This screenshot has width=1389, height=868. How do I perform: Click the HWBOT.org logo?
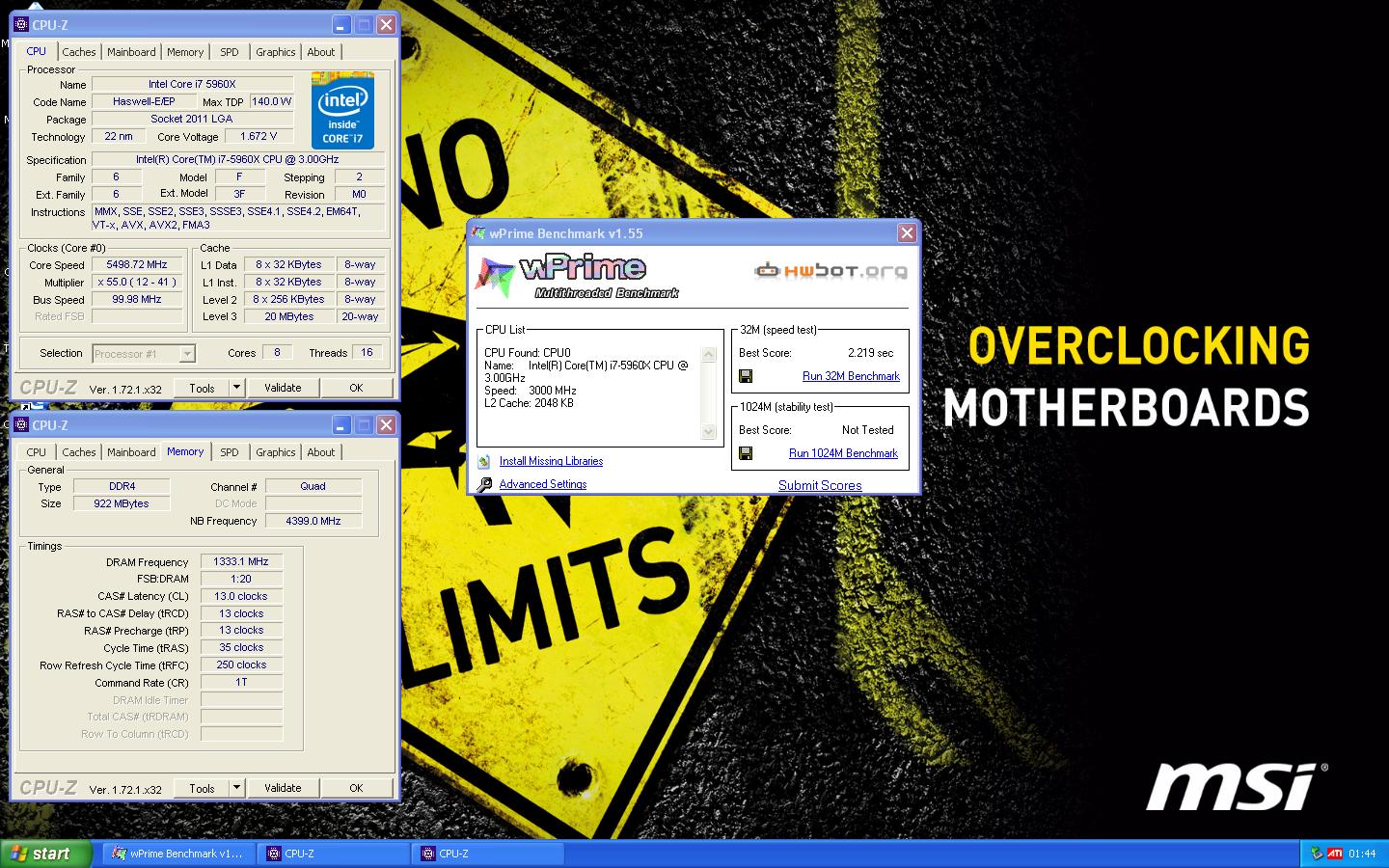click(x=831, y=270)
